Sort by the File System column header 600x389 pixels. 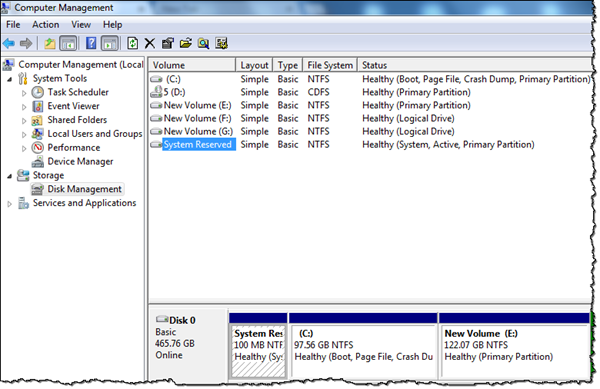[330, 65]
